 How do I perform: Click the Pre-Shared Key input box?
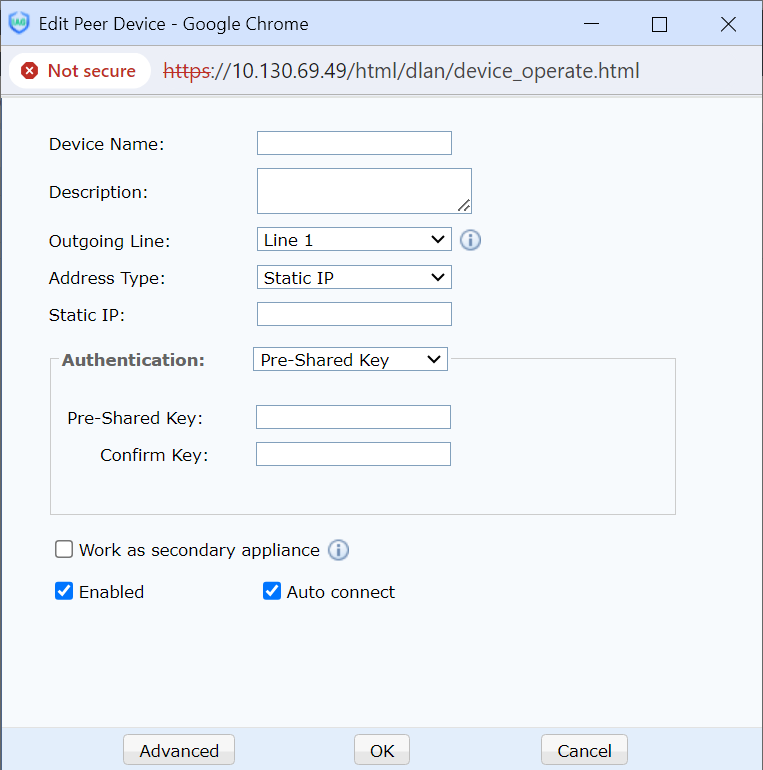point(353,417)
